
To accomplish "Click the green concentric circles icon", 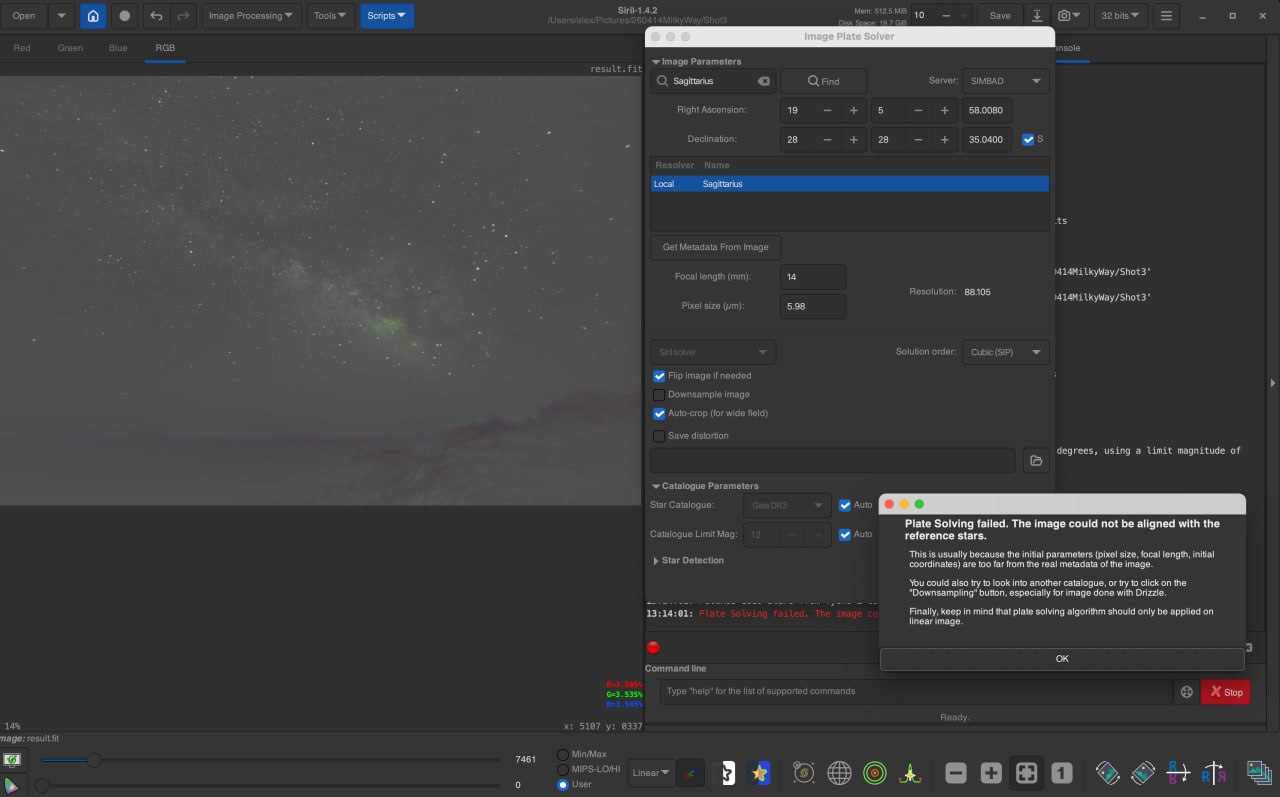I will pos(874,772).
